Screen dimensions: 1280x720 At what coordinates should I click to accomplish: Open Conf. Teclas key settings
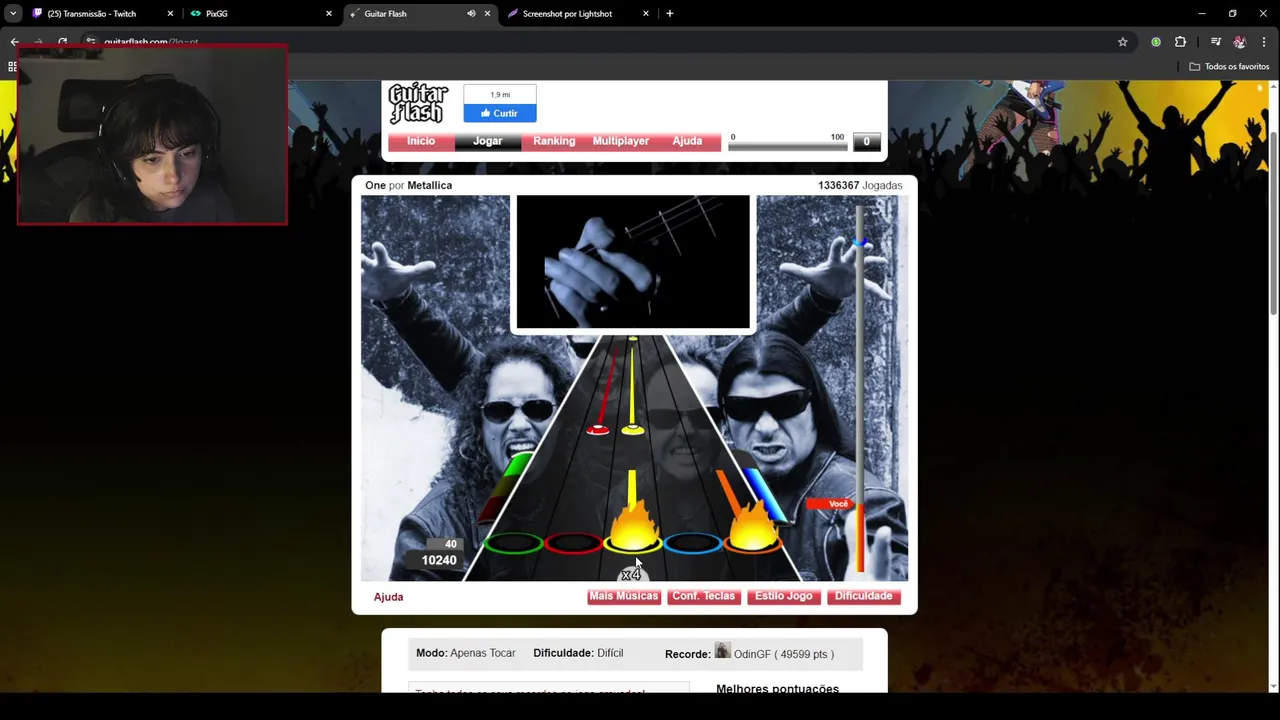pyautogui.click(x=703, y=596)
